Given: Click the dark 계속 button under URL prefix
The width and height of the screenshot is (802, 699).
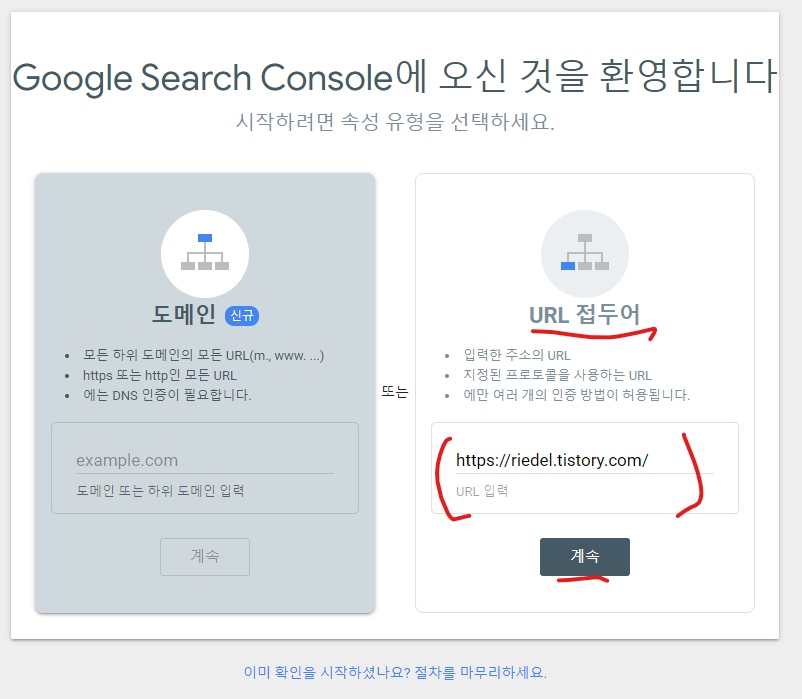Looking at the screenshot, I should coord(585,556).
